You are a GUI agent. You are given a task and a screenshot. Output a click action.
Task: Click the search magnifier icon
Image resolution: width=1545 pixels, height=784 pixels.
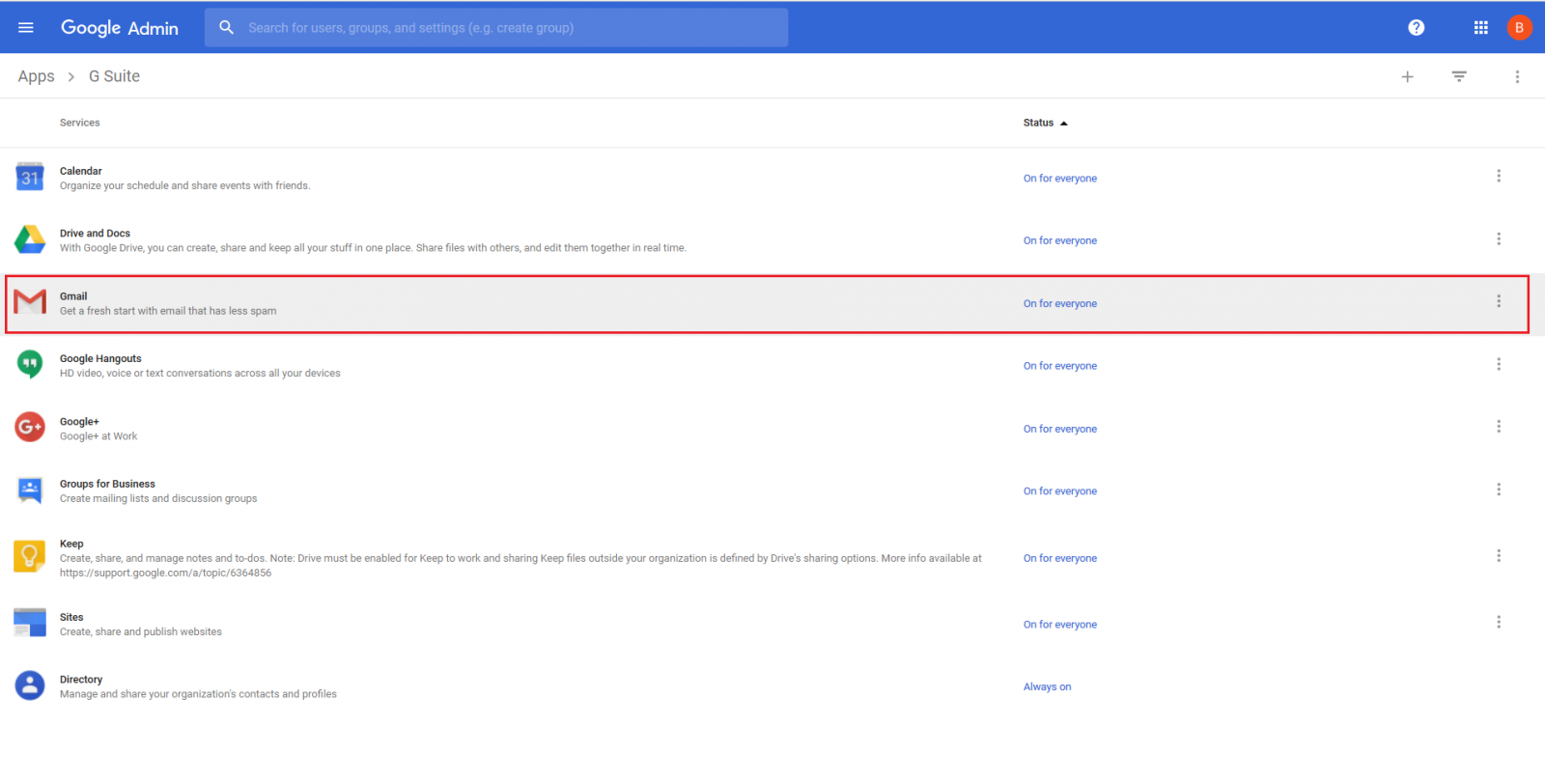226,28
